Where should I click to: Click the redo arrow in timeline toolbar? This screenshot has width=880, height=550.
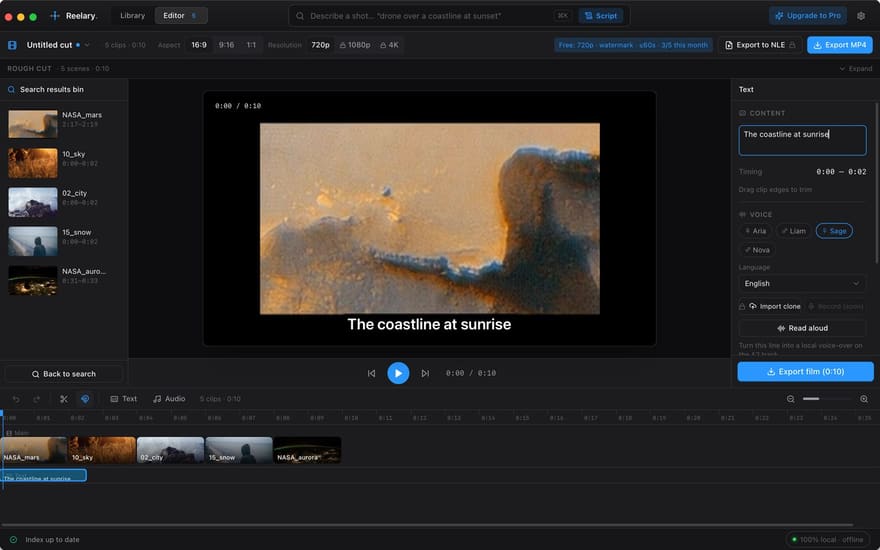click(x=36, y=399)
